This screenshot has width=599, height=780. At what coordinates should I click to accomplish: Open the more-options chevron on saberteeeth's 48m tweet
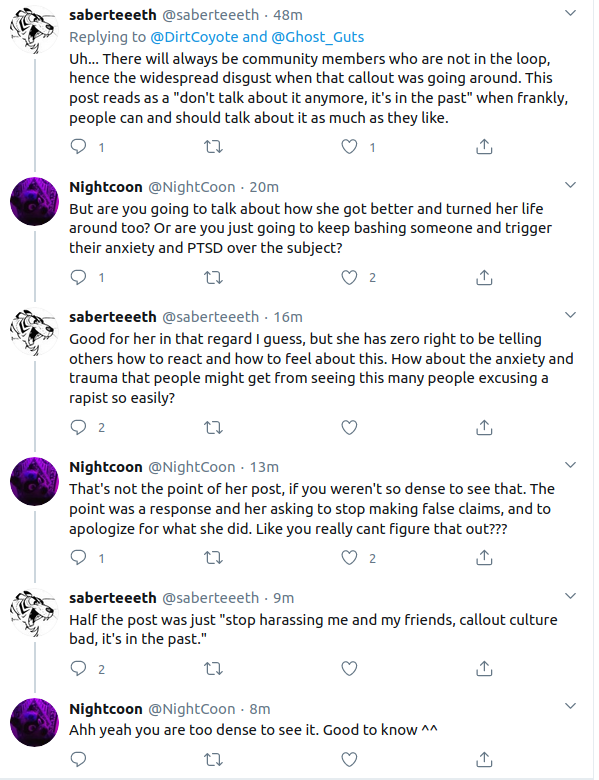(571, 13)
